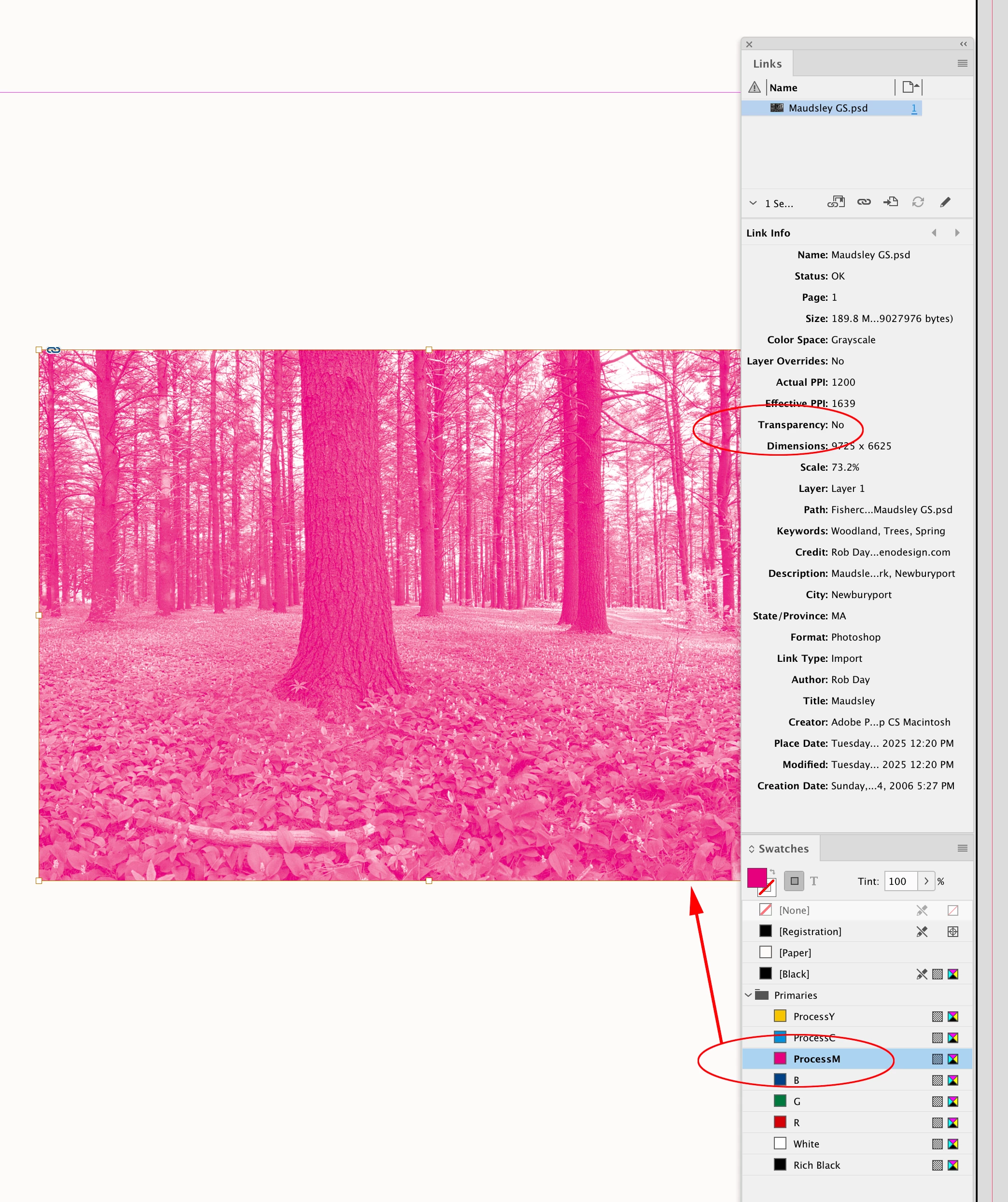1008x1202 pixels.
Task: Select next link arrow in Link Info
Action: 957,233
